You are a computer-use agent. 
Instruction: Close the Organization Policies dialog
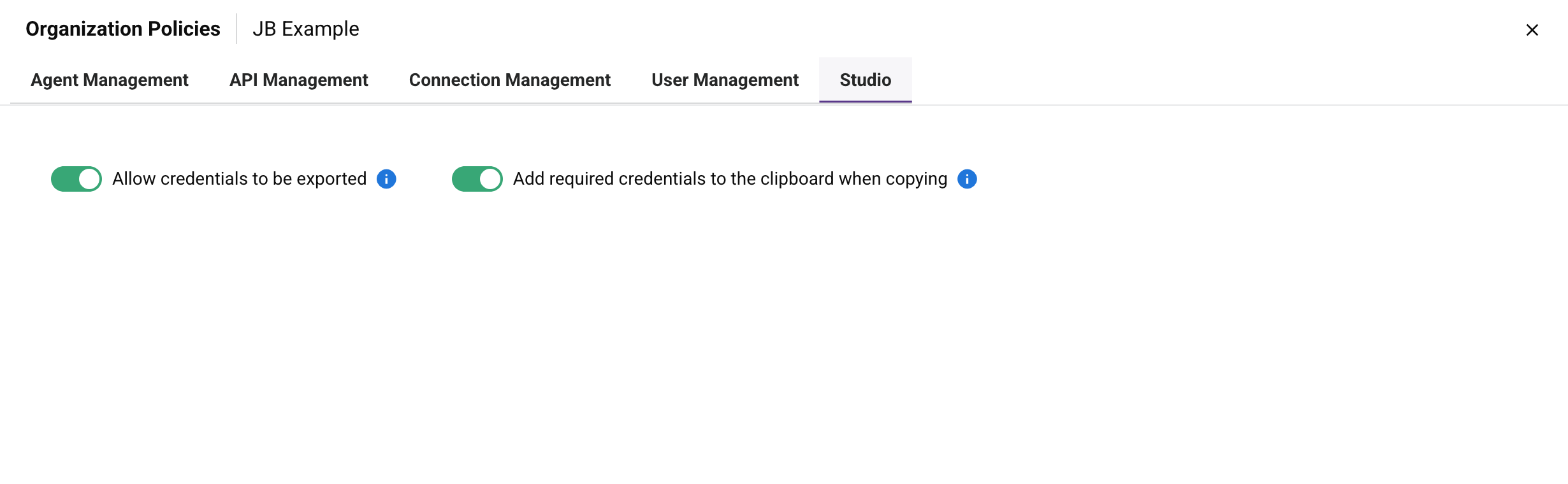[1532, 30]
